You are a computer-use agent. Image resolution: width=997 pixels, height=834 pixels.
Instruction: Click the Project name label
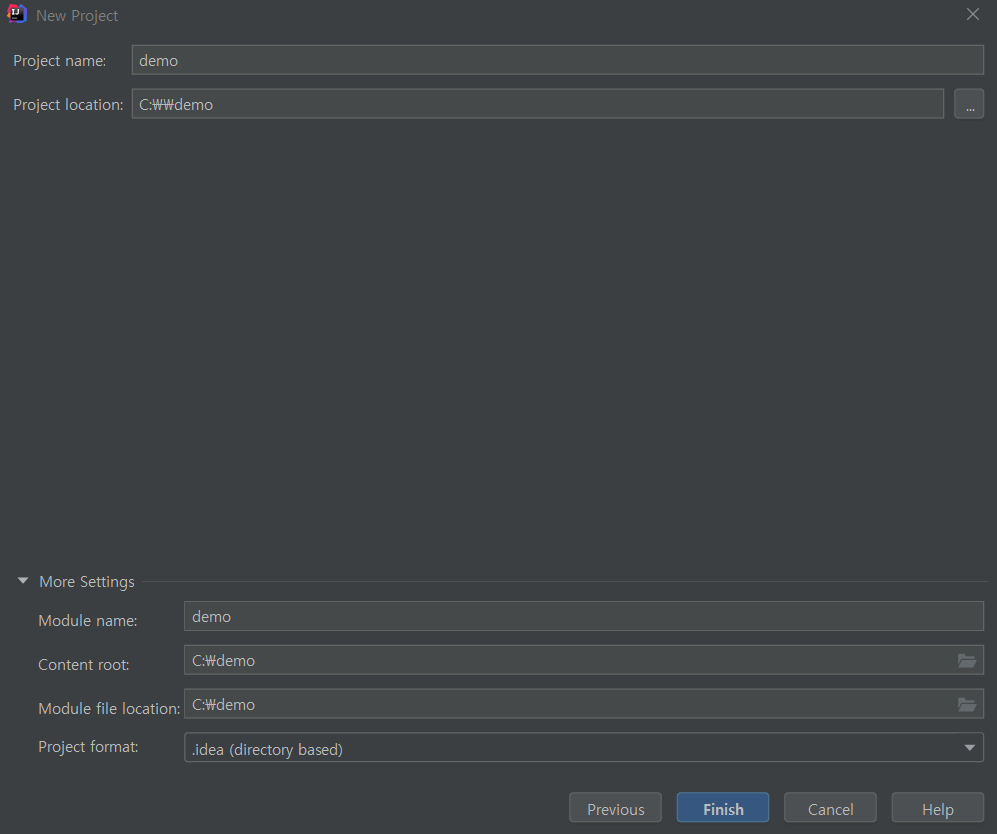pos(60,61)
